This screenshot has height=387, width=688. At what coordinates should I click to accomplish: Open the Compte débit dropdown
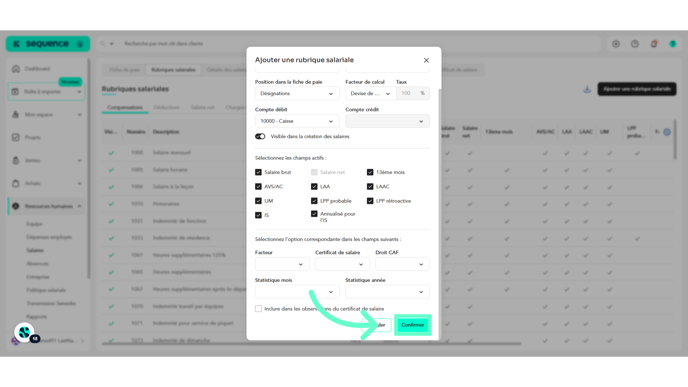[297, 121]
